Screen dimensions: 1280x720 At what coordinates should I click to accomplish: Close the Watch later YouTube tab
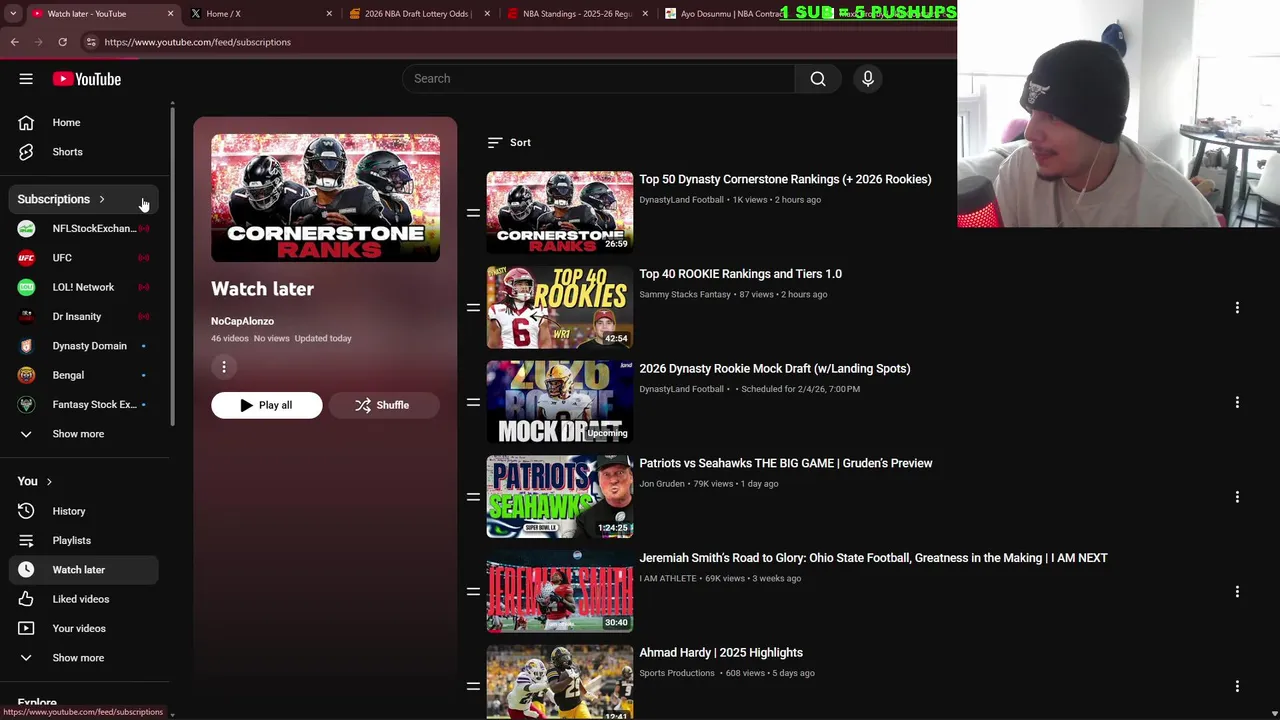[170, 14]
